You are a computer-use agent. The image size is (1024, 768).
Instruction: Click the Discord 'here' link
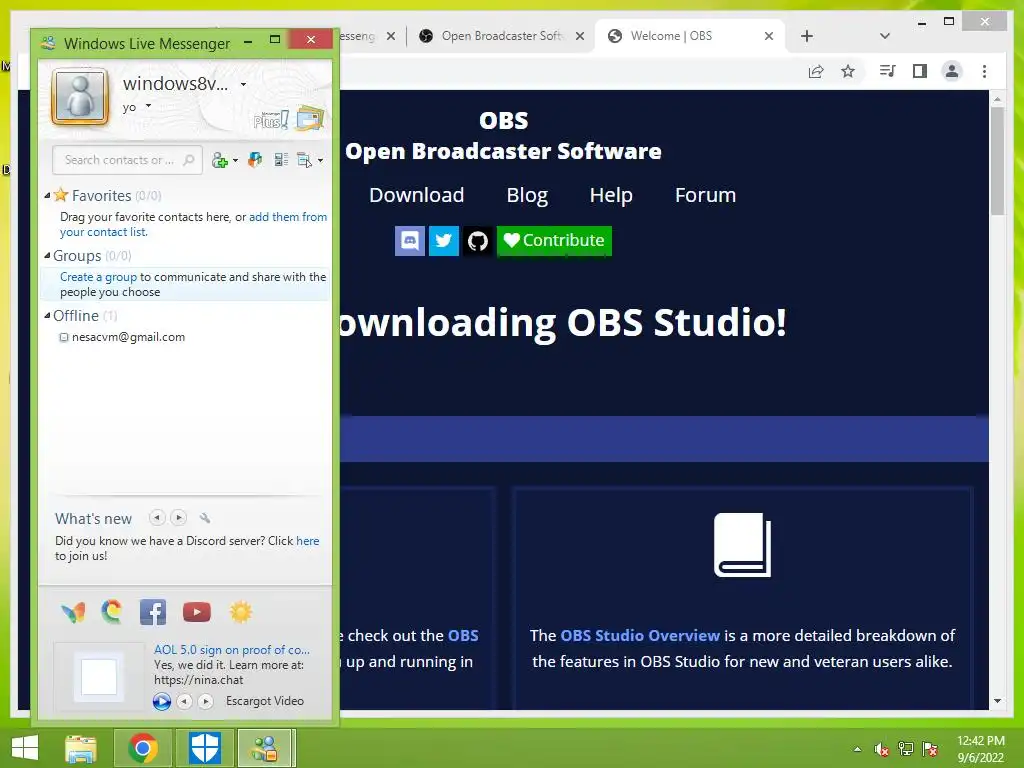pyautogui.click(x=308, y=541)
